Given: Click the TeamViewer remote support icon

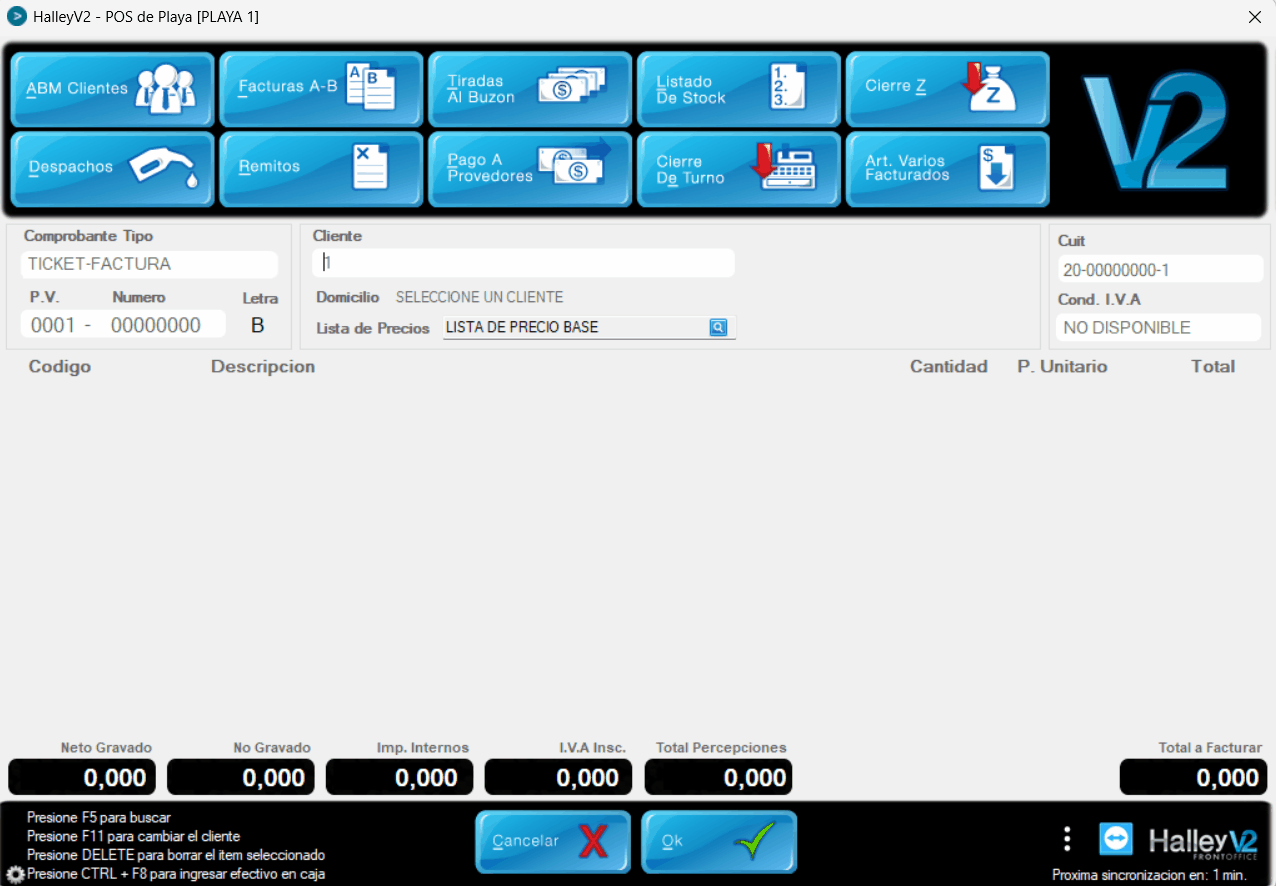Looking at the screenshot, I should [1115, 839].
